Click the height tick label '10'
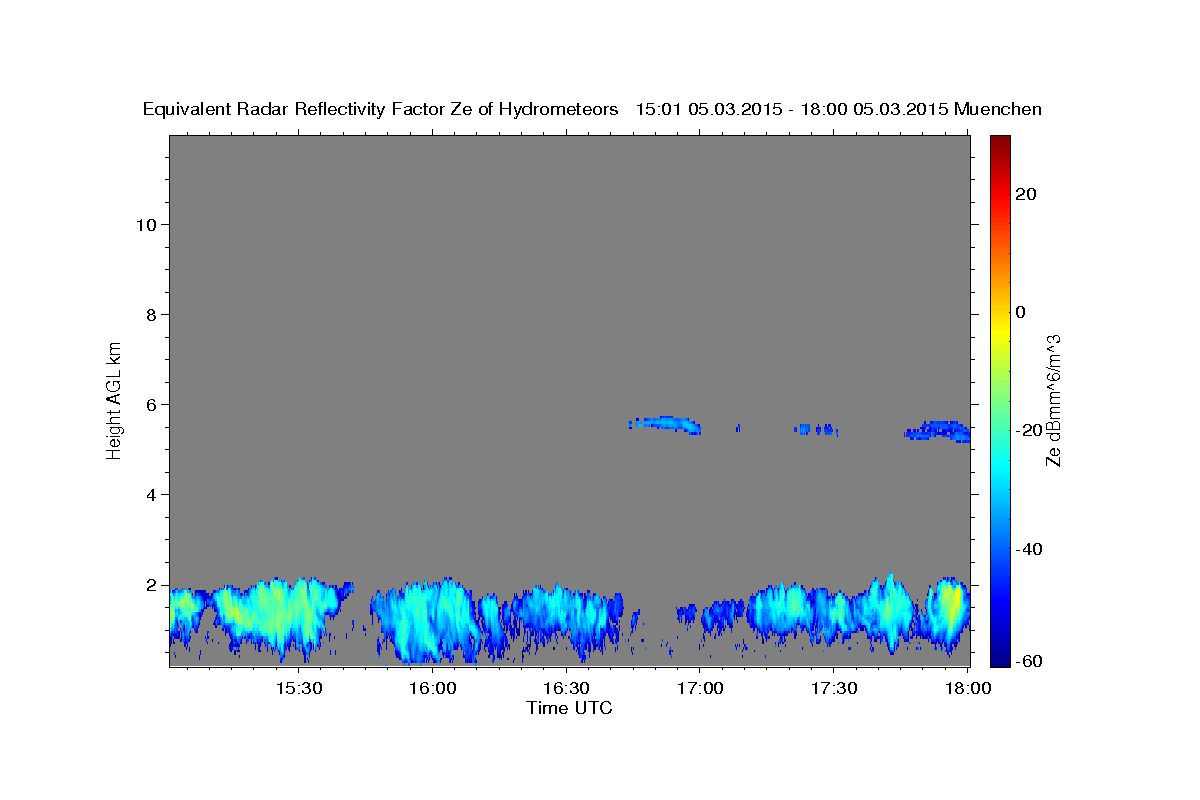Viewport: 1200px width, 800px height. [x=147, y=224]
